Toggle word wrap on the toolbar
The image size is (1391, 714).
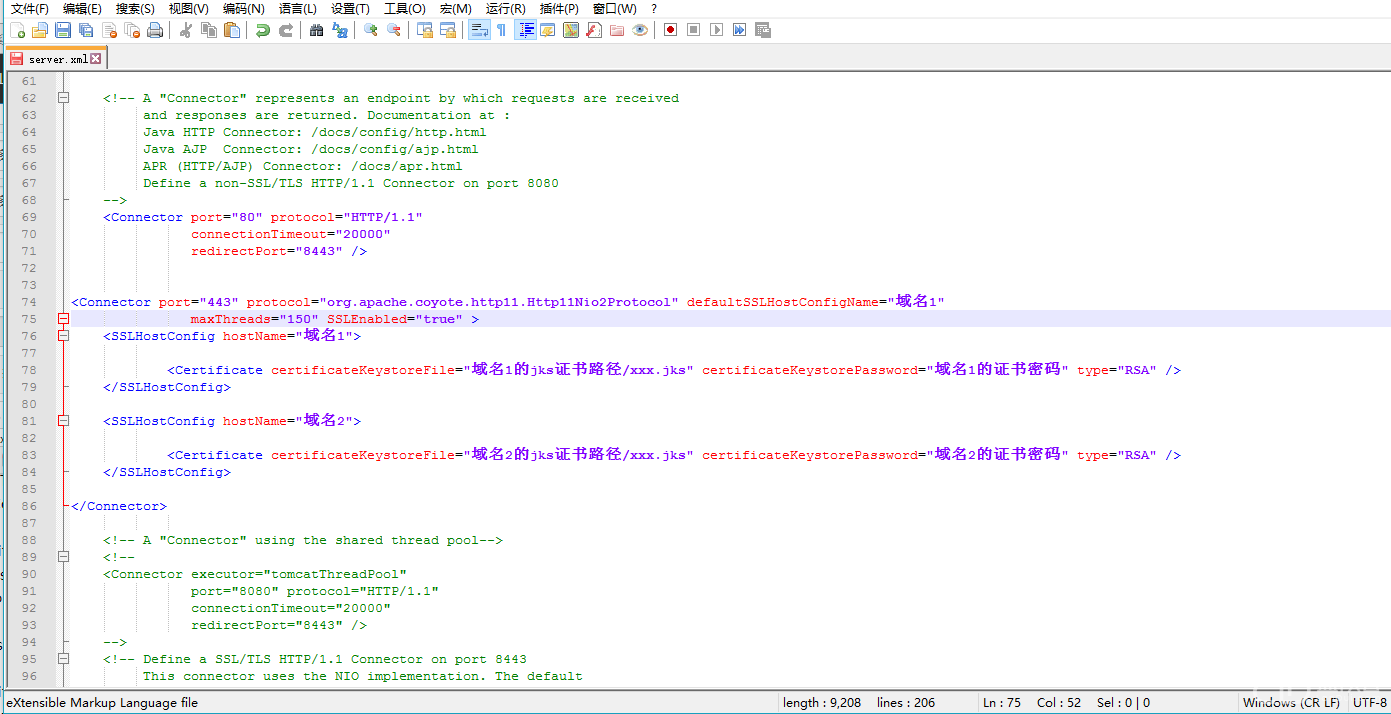(x=479, y=30)
